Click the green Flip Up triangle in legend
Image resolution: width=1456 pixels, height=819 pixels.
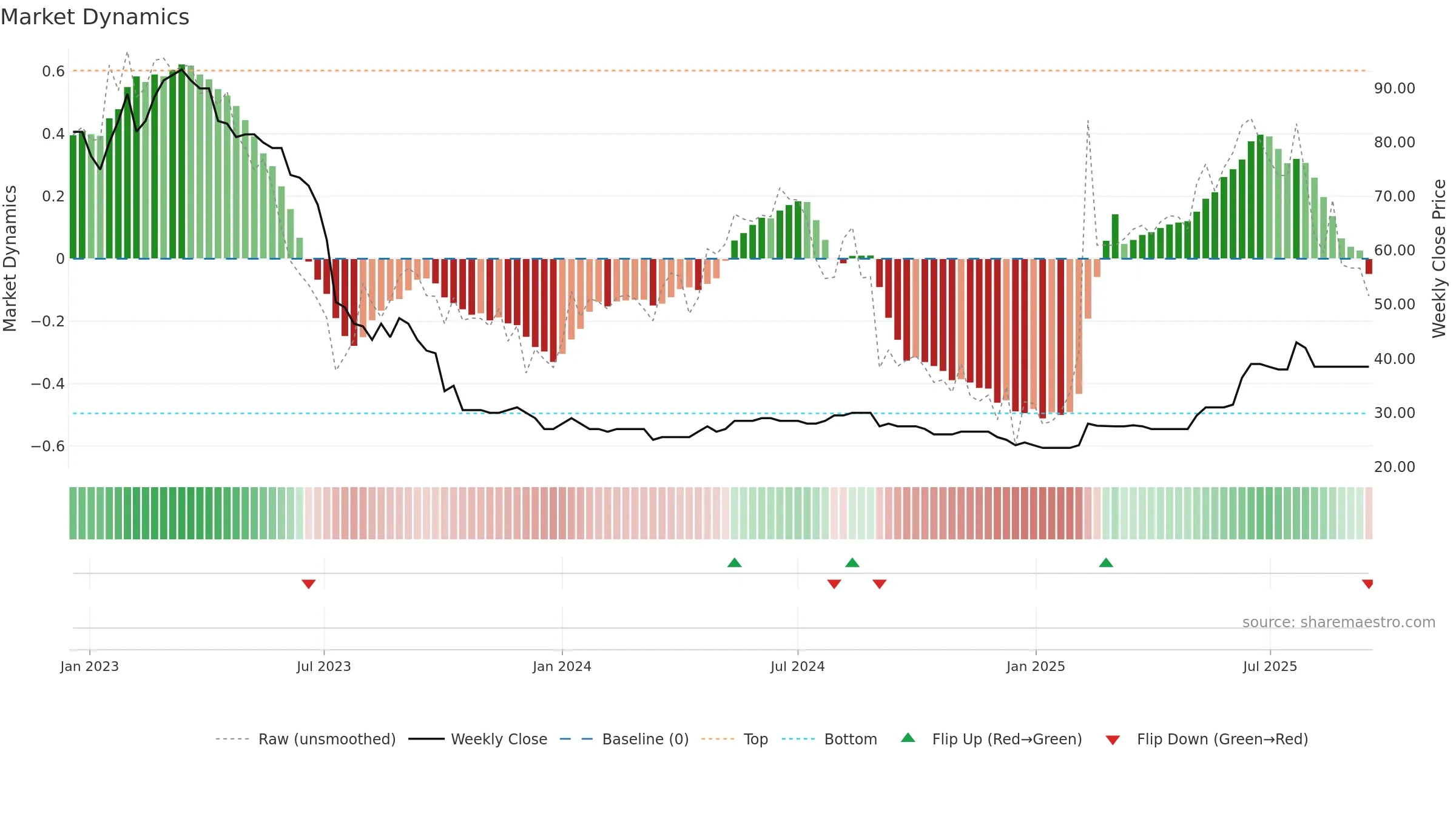908,738
